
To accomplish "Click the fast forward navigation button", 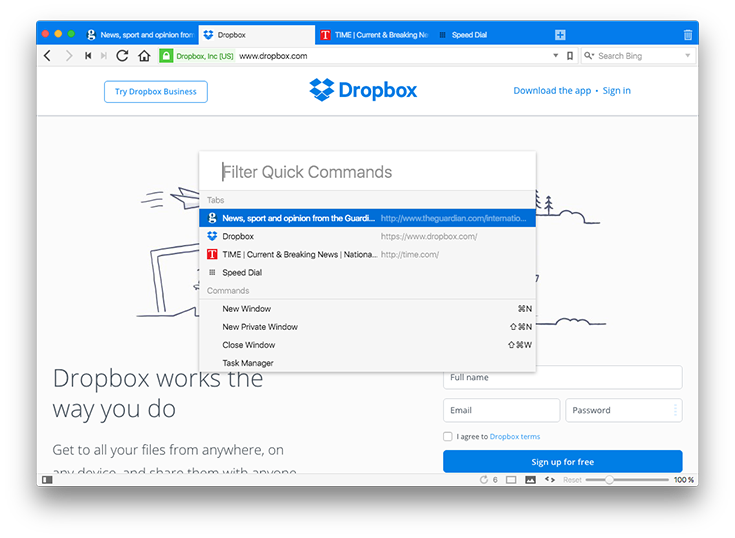I will (x=104, y=56).
